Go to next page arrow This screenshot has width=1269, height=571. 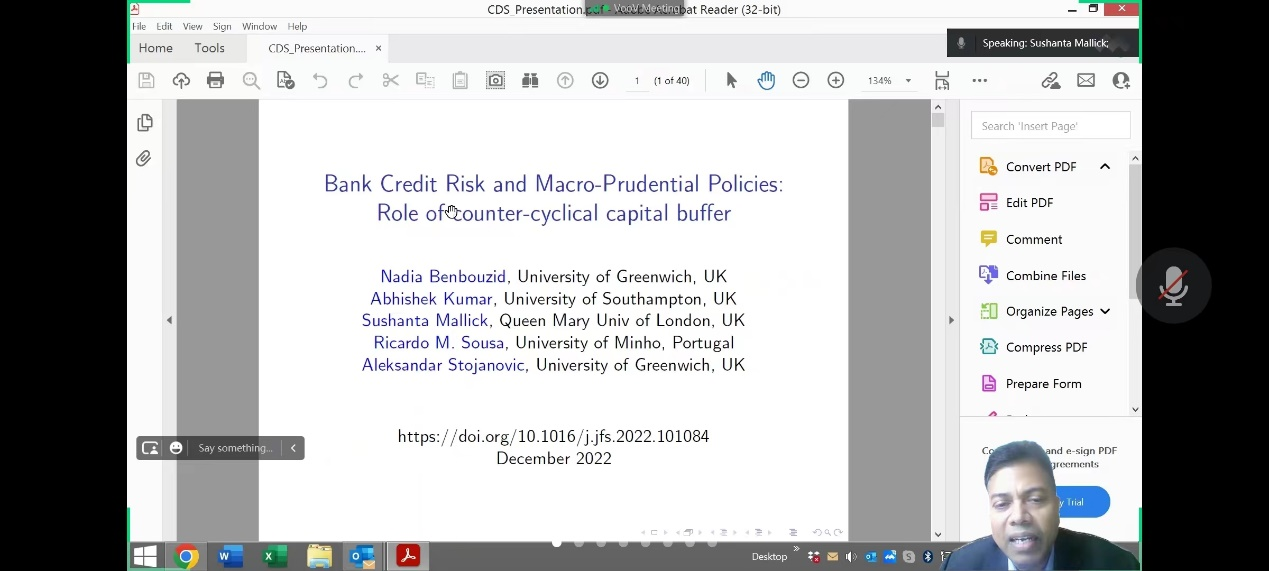[x=600, y=81]
